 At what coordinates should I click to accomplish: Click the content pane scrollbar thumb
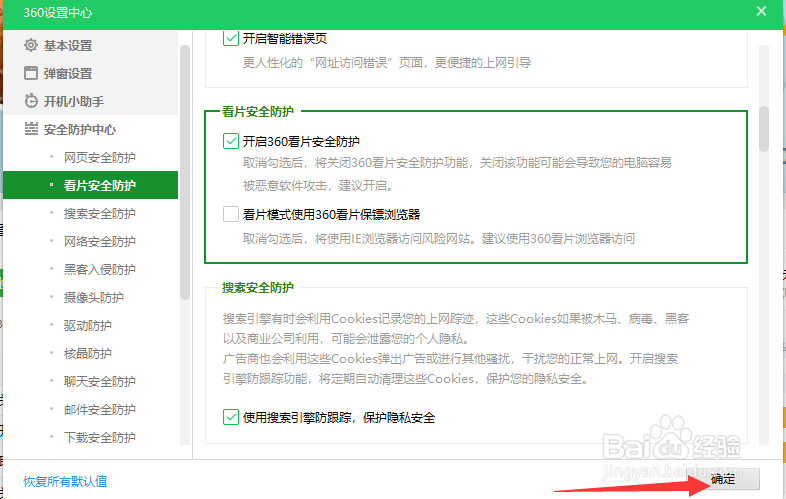[764, 128]
